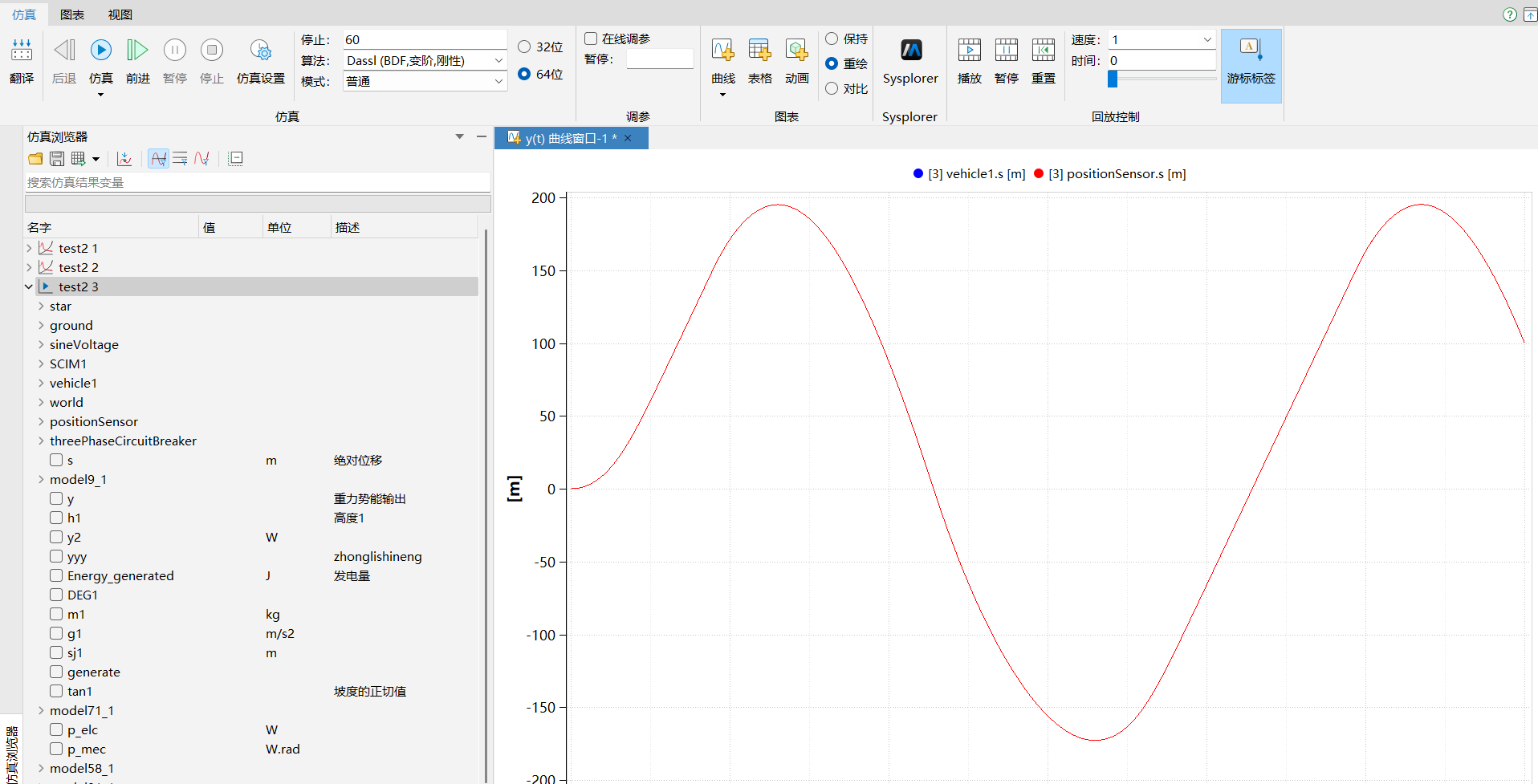This screenshot has height=784, width=1538.
Task: Click the 名字 column header
Action: coord(112,227)
